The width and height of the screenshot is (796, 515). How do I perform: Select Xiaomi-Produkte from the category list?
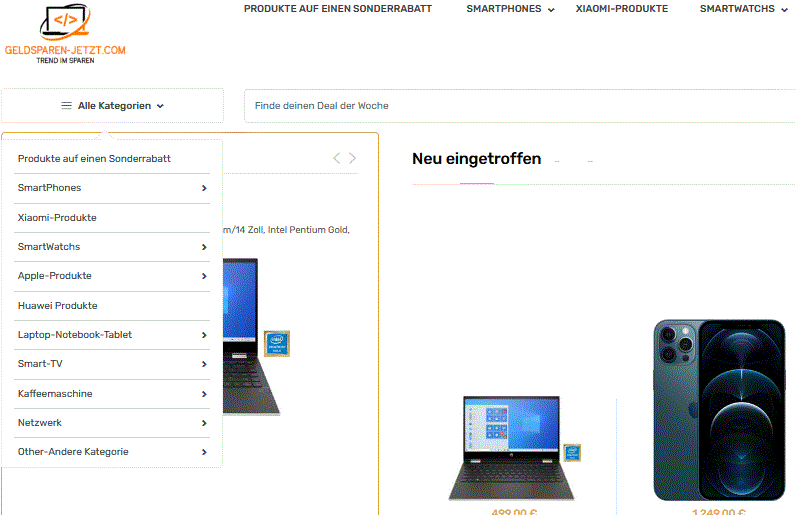click(57, 217)
